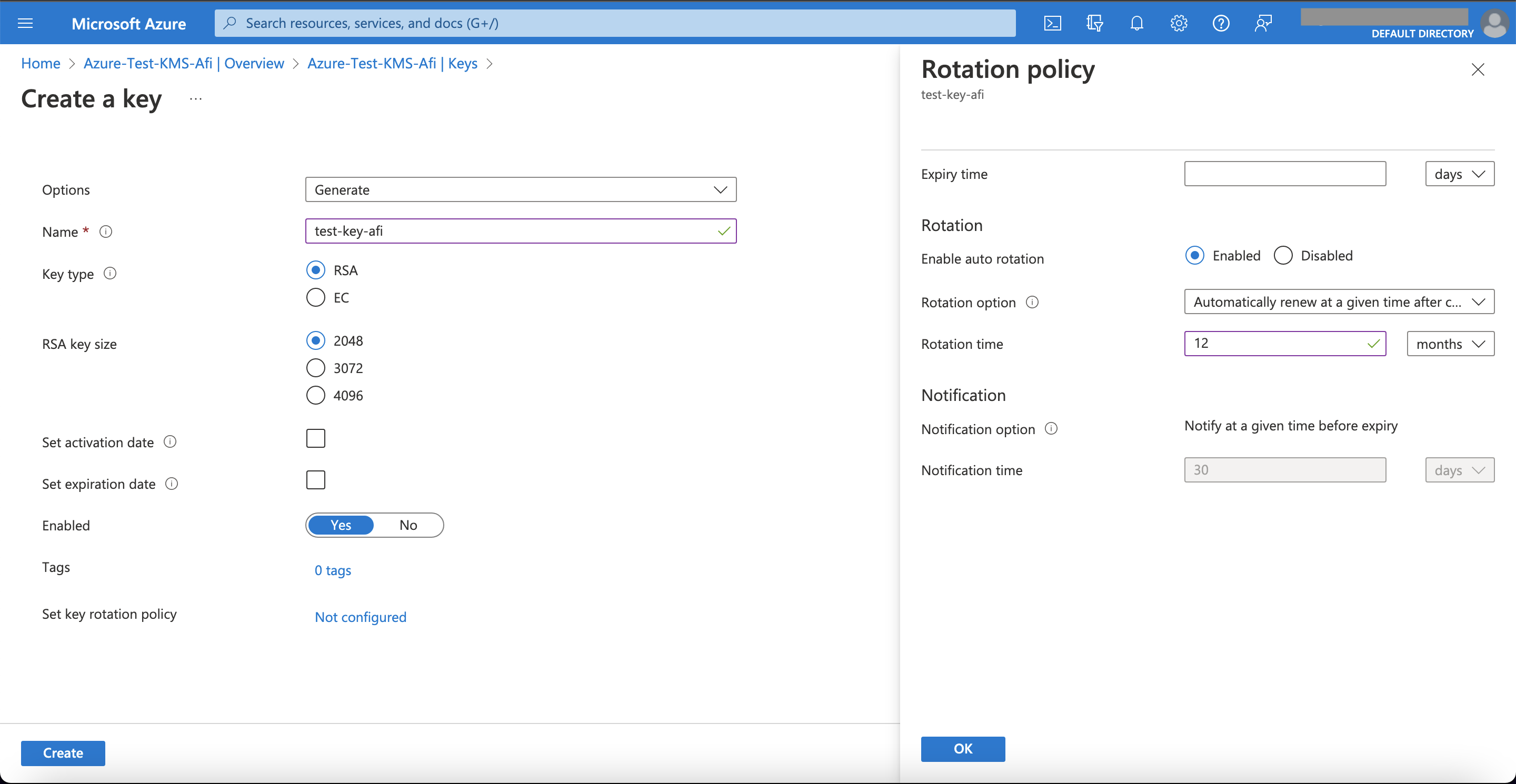The width and height of the screenshot is (1516, 784).
Task: Open the Feedback icon
Action: [x=1263, y=23]
